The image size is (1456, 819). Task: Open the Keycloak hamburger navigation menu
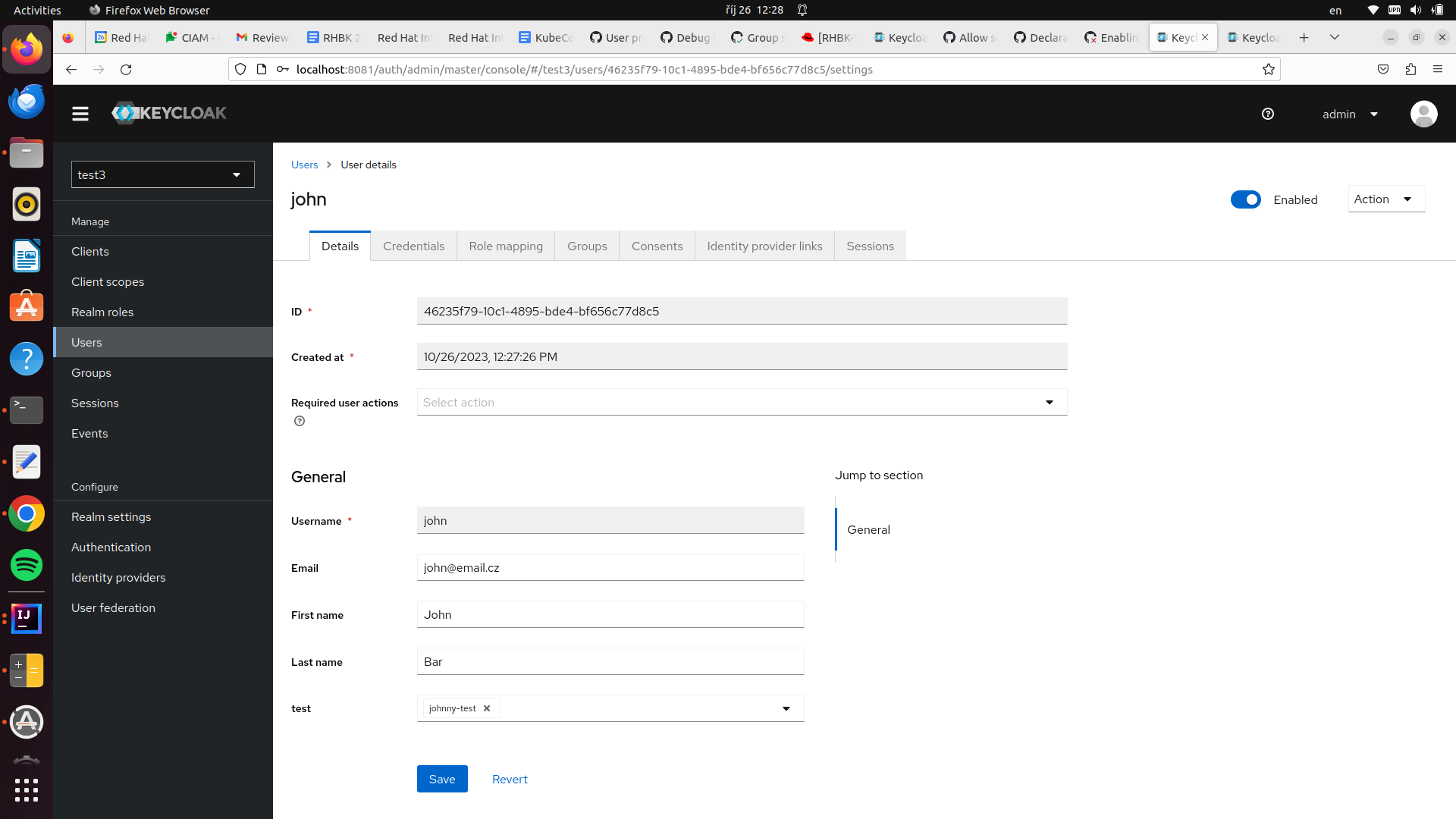click(80, 114)
